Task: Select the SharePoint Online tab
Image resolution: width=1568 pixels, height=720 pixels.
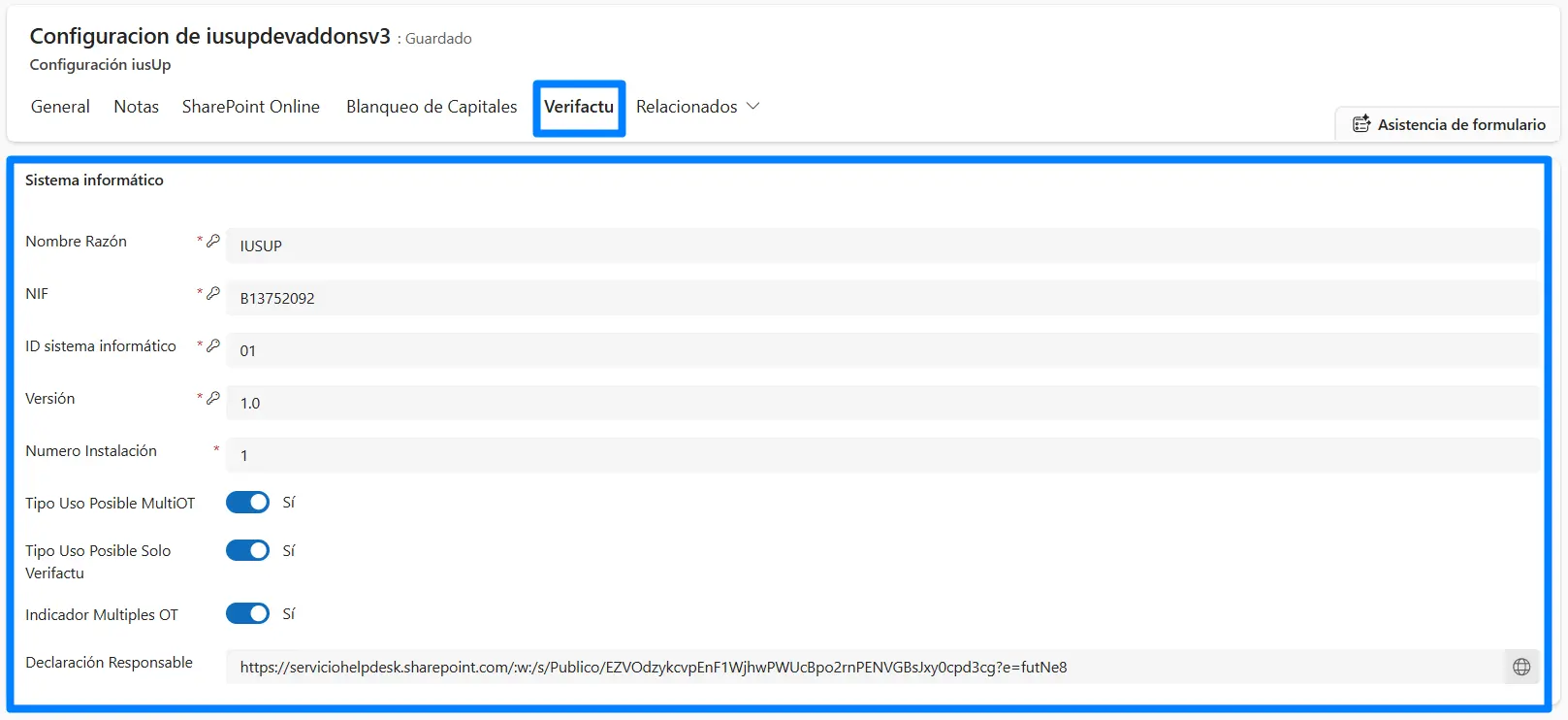Action: coord(250,107)
